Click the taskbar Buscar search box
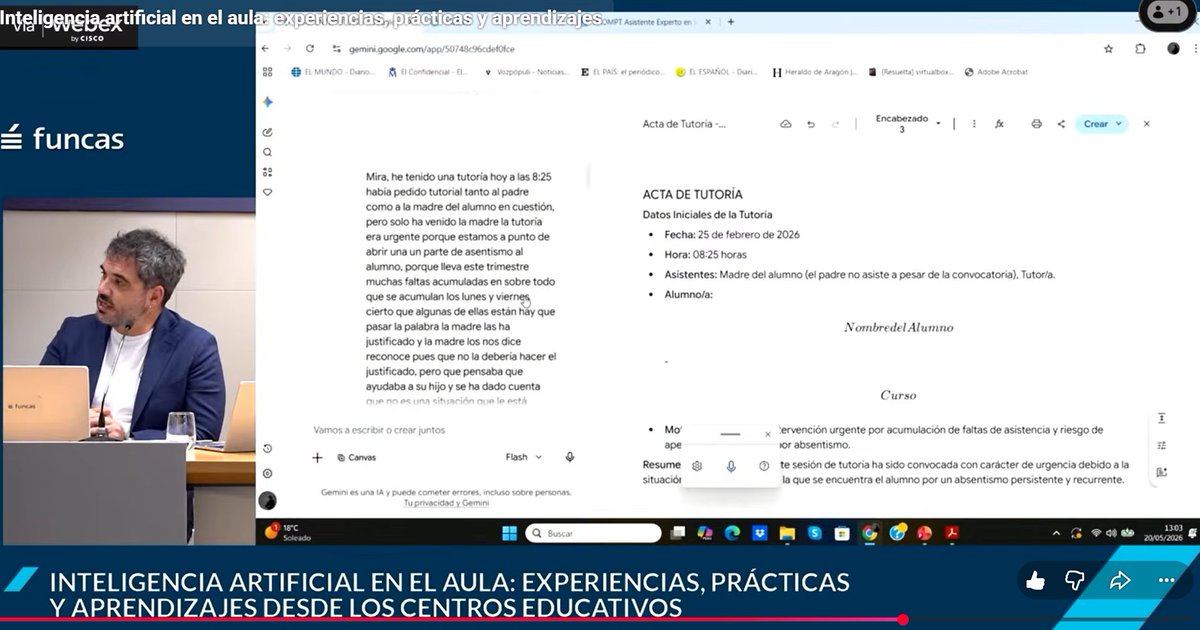Screen dimensions: 1200x630 tap(594, 533)
